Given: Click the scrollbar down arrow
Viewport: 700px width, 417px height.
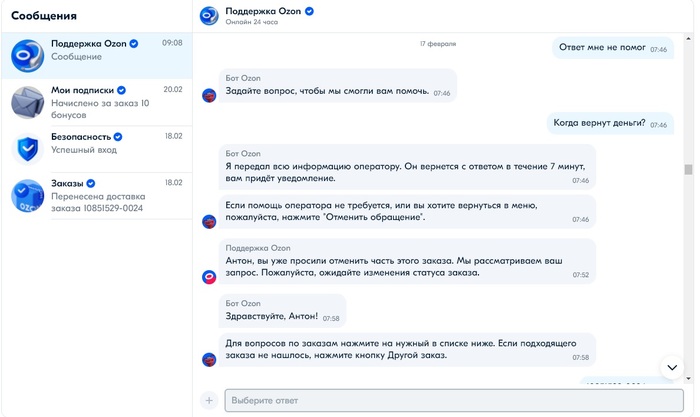Looking at the screenshot, I should click(x=688, y=379).
